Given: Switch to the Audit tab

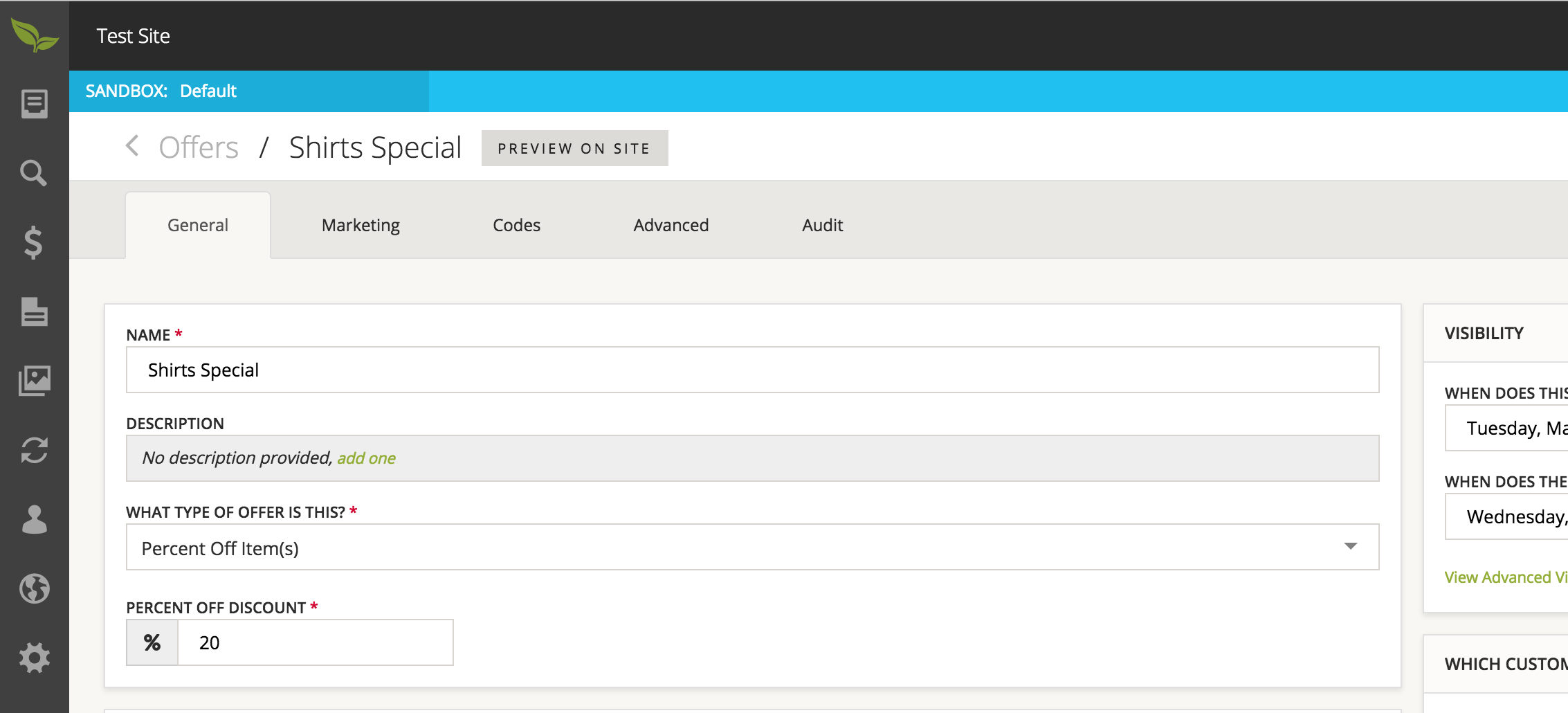Looking at the screenshot, I should [x=821, y=224].
